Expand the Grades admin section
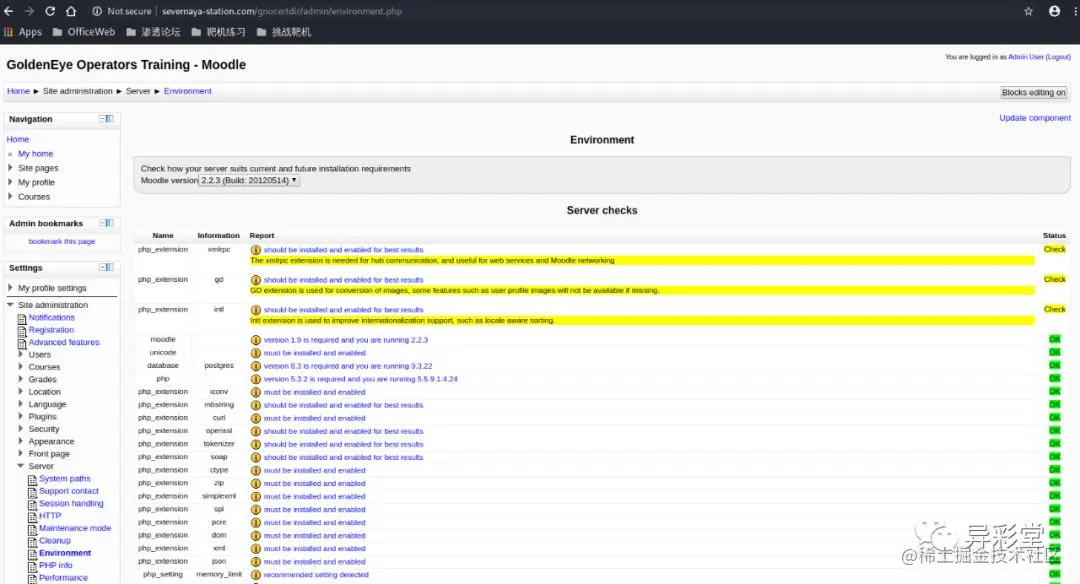 [21, 379]
